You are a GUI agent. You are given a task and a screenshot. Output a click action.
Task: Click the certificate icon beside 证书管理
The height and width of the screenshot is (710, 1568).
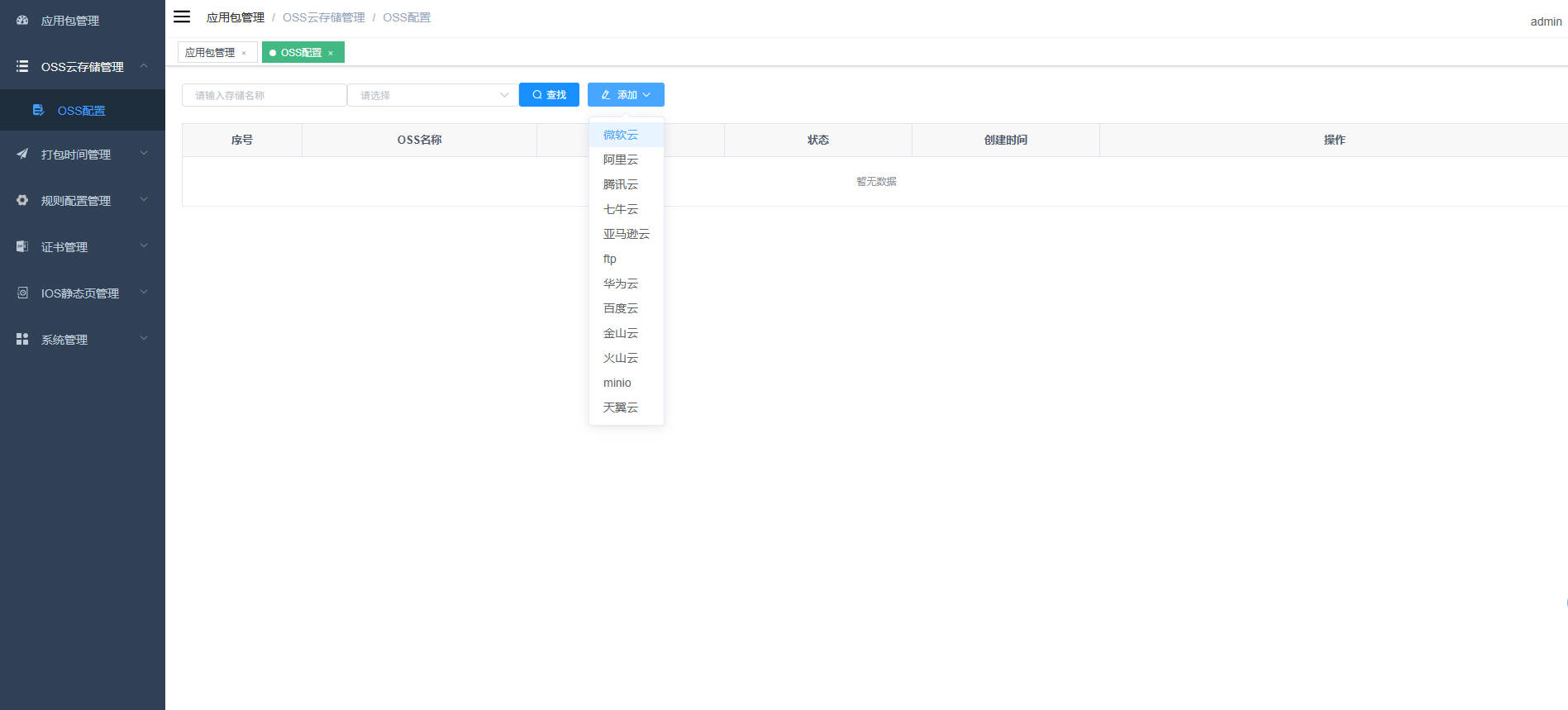(22, 246)
